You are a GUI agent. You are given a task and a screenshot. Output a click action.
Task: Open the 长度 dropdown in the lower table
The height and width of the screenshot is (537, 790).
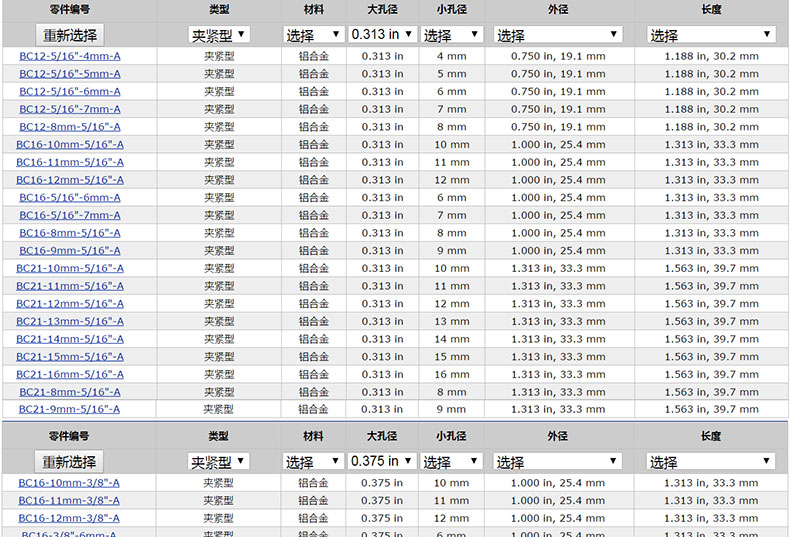(711, 462)
